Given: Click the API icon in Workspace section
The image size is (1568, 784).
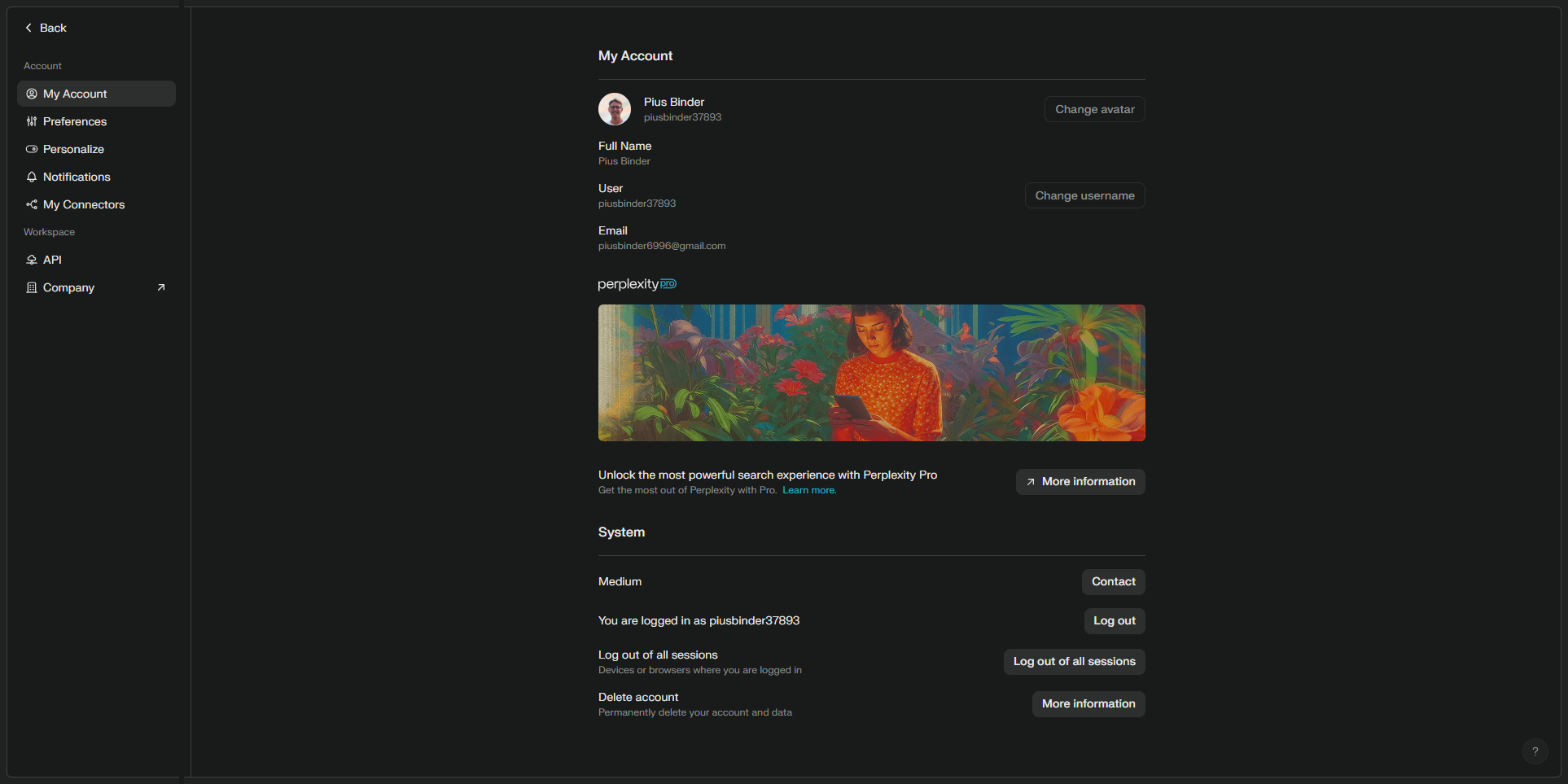Looking at the screenshot, I should tap(32, 260).
